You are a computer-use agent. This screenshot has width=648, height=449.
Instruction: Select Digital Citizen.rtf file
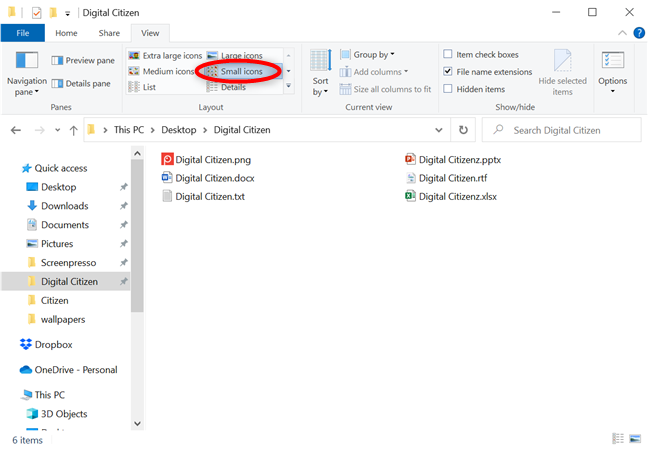click(x=446, y=178)
